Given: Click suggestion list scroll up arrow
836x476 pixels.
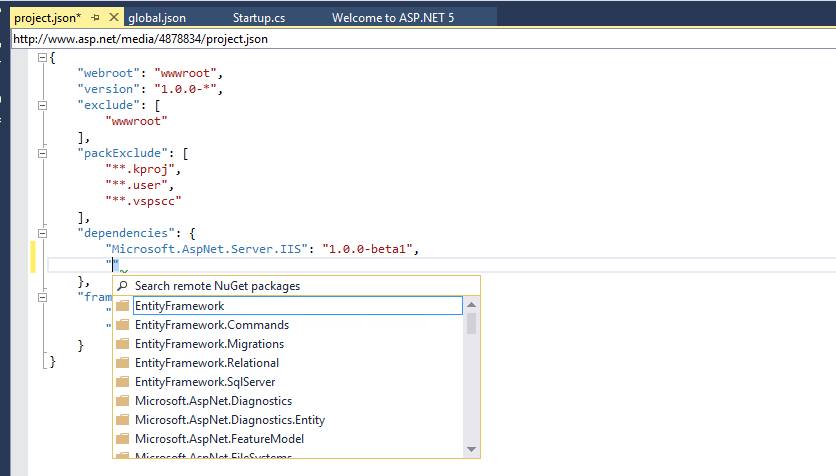Looking at the screenshot, I should [471, 304].
